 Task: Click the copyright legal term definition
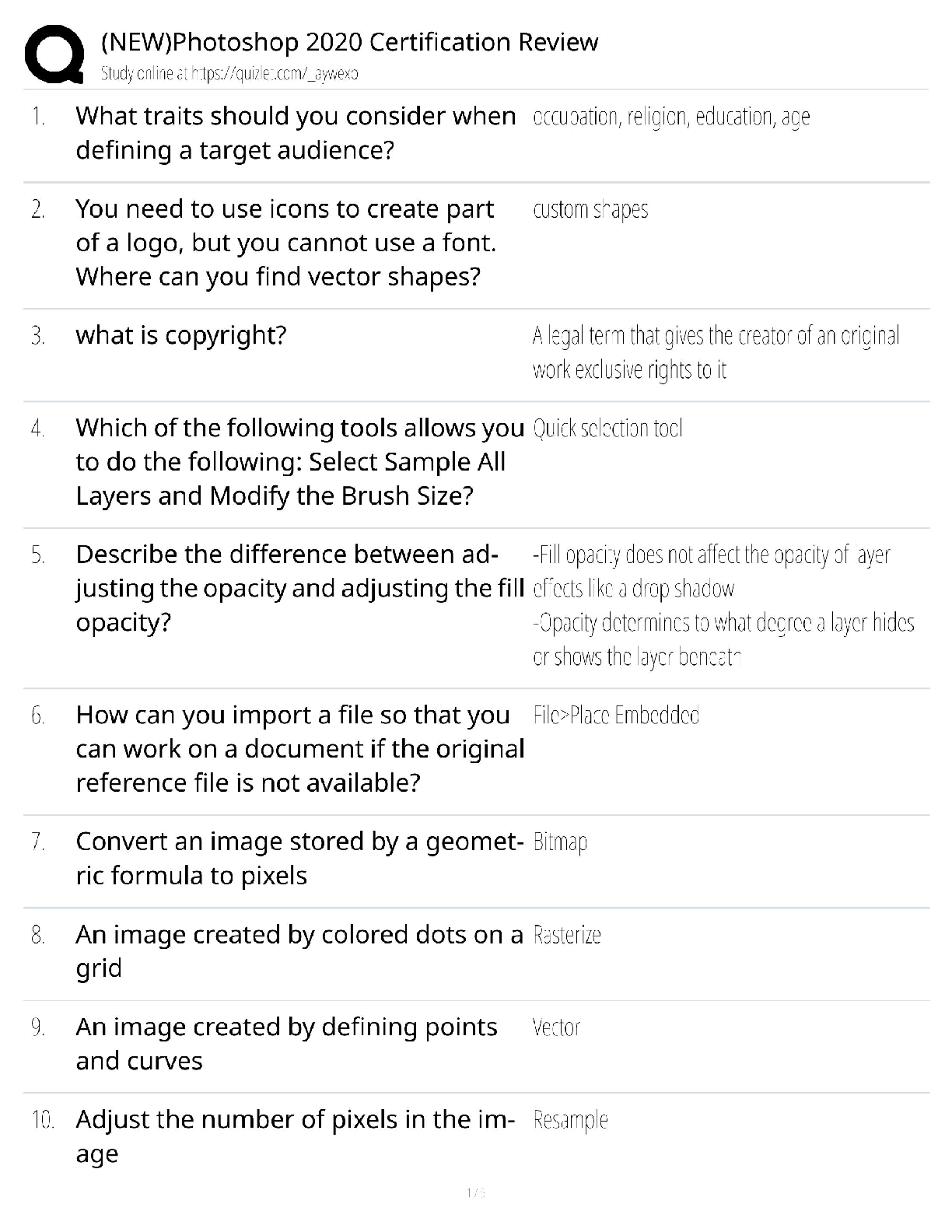(716, 352)
